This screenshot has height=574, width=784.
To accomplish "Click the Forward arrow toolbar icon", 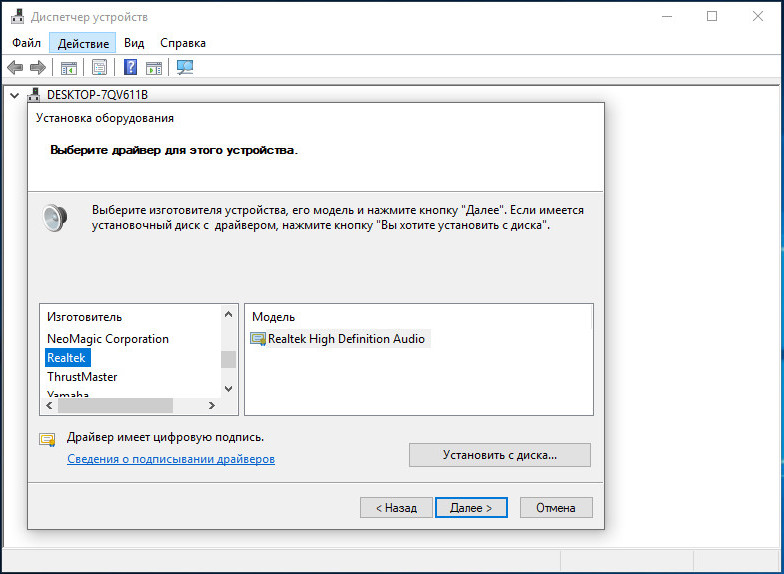I will click(38, 68).
